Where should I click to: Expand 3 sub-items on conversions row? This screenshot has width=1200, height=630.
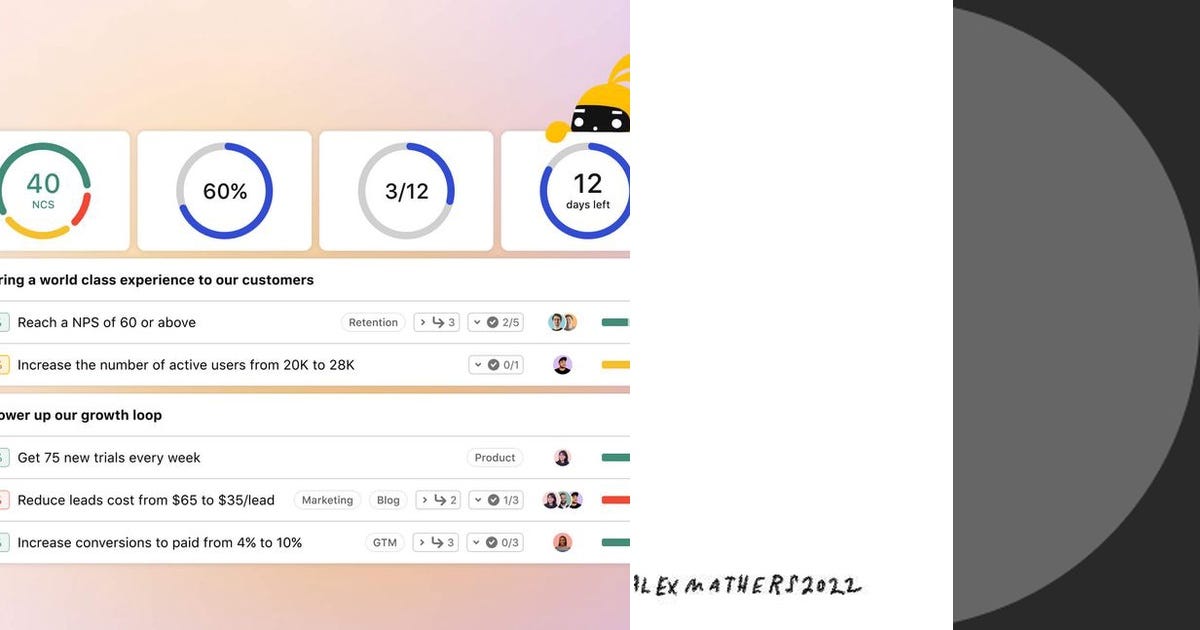(437, 542)
